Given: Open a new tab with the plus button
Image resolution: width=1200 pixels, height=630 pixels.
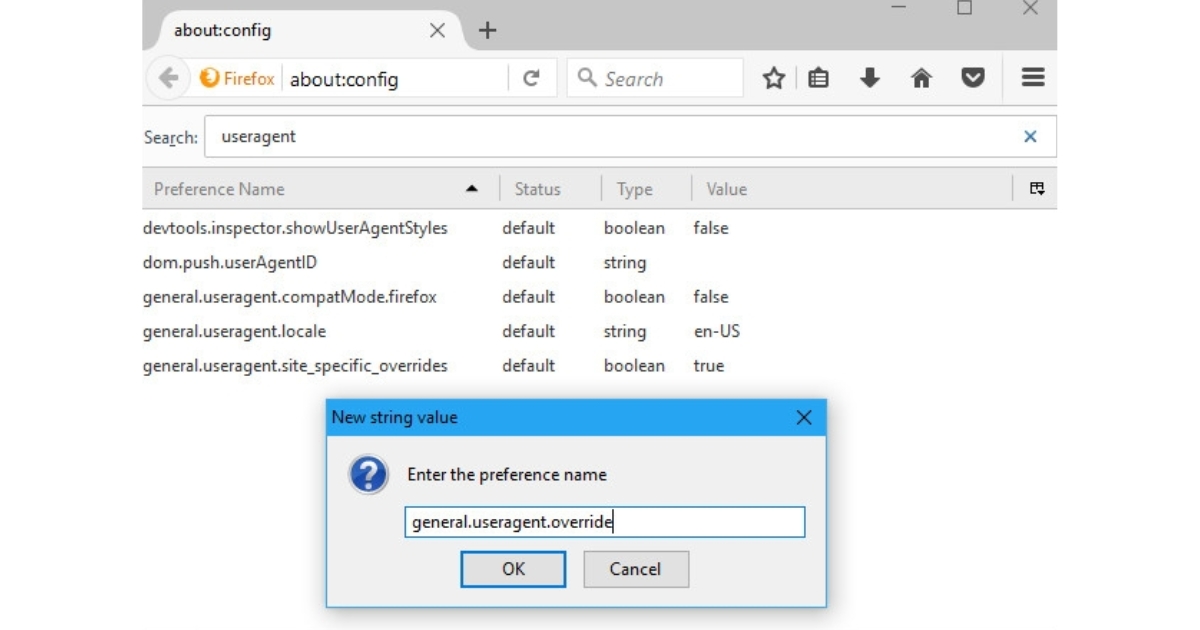Looking at the screenshot, I should pos(487,29).
